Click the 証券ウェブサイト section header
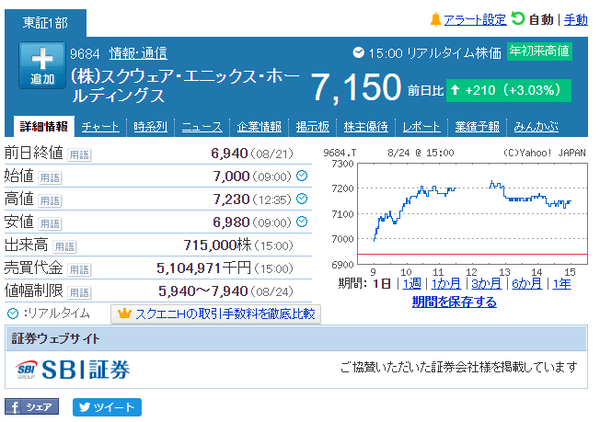The height and width of the screenshot is (422, 600). point(296,338)
